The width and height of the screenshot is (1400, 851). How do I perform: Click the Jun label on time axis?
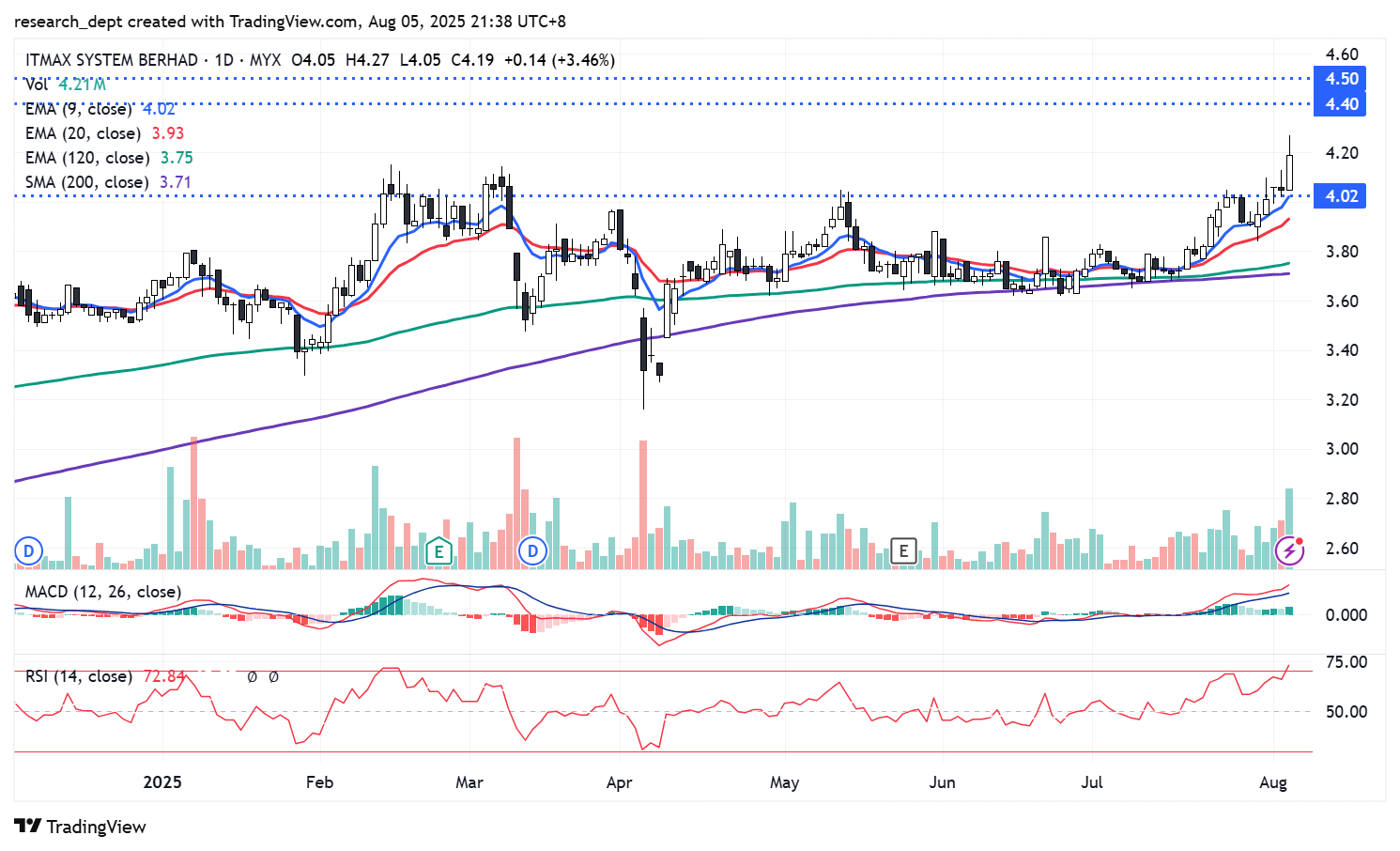click(x=942, y=782)
